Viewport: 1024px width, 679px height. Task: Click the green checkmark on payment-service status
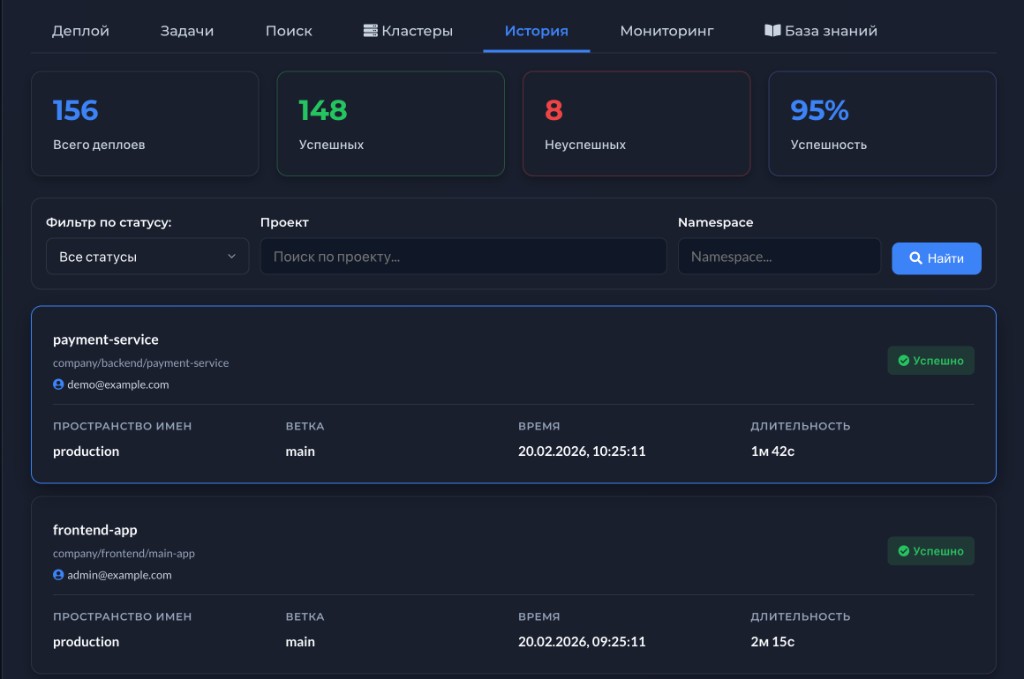[x=903, y=361]
